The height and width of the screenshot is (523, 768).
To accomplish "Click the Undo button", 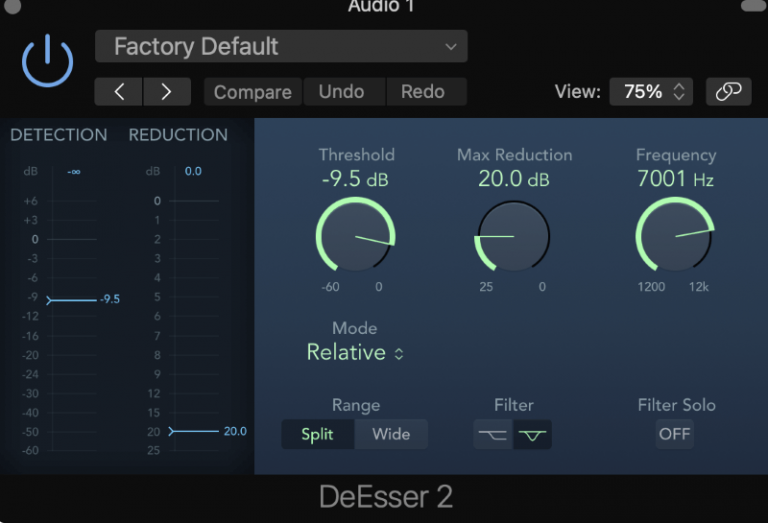I will tap(342, 92).
